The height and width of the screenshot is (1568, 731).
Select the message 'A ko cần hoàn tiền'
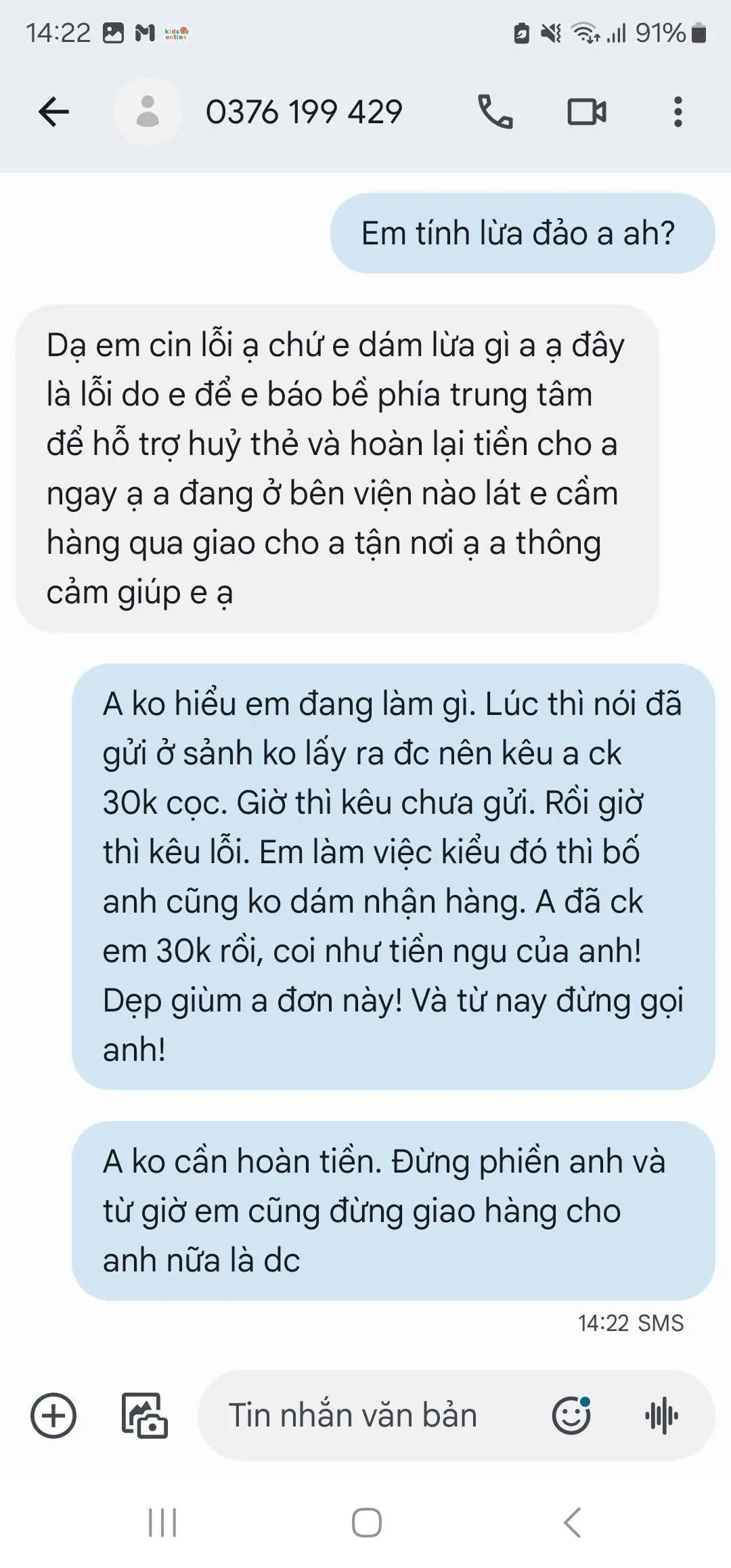(393, 1211)
